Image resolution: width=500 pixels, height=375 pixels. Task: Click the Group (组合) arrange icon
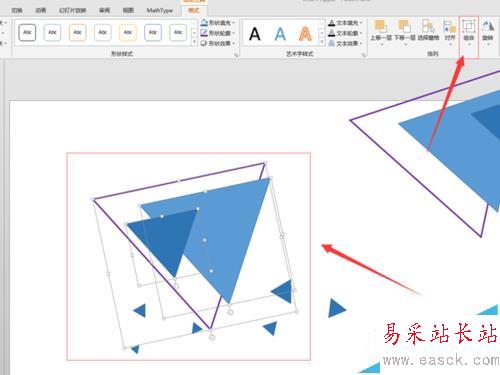tap(469, 26)
